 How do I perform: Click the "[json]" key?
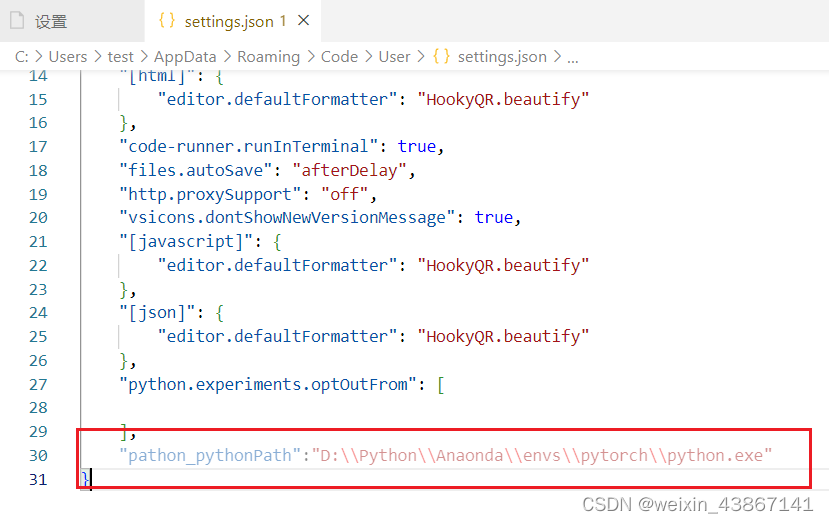pyautogui.click(x=158, y=313)
